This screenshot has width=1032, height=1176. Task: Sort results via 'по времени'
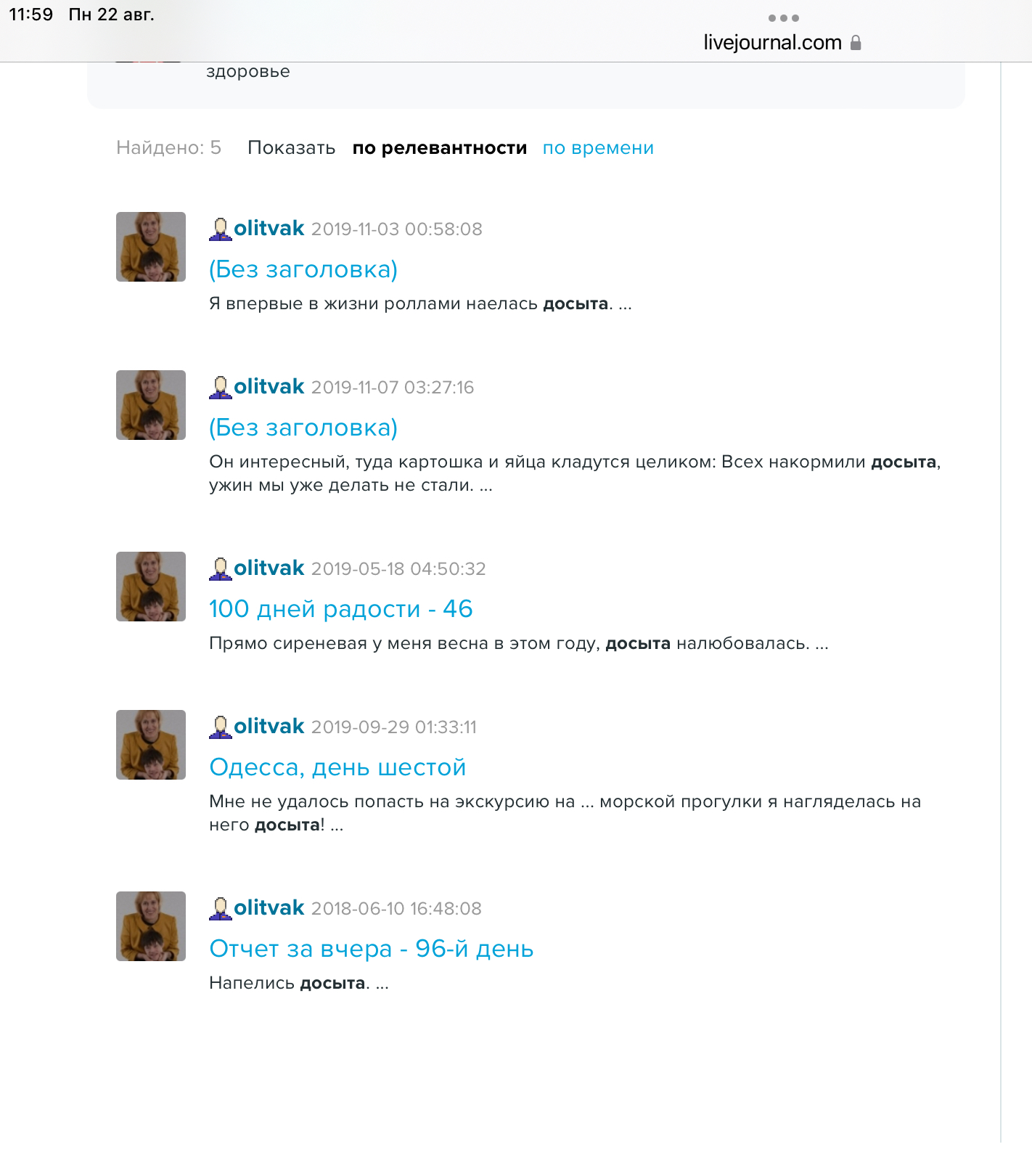(598, 148)
